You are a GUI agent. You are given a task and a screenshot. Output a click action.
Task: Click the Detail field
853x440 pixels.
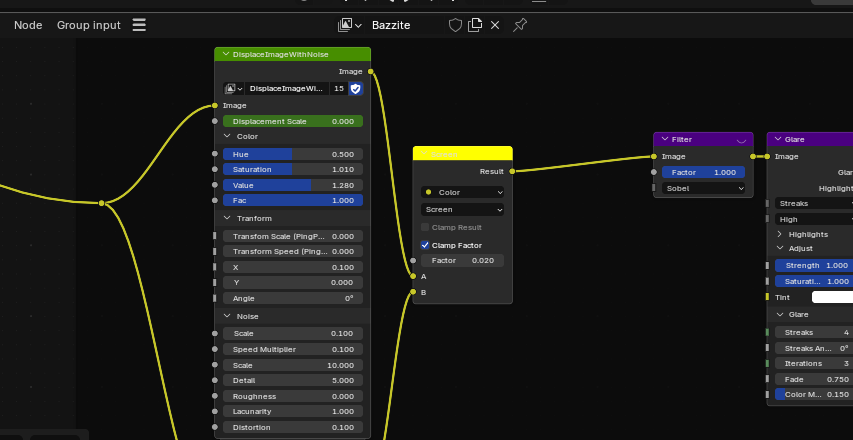point(293,380)
